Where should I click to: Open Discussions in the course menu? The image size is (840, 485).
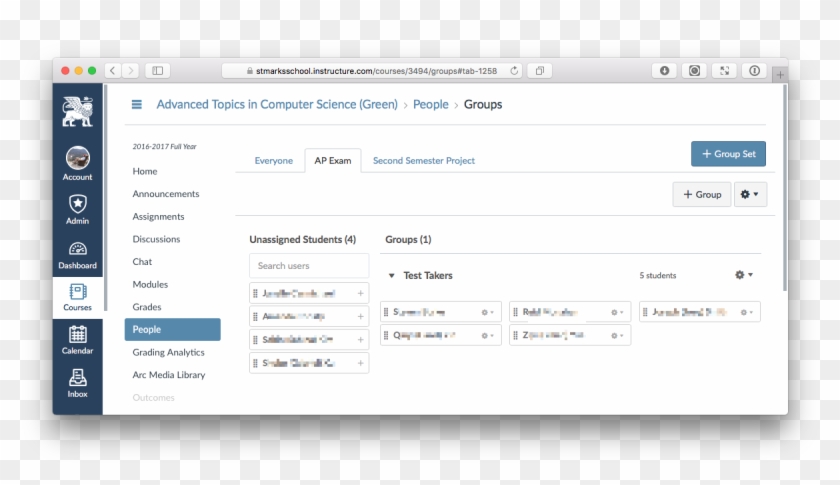tap(156, 239)
